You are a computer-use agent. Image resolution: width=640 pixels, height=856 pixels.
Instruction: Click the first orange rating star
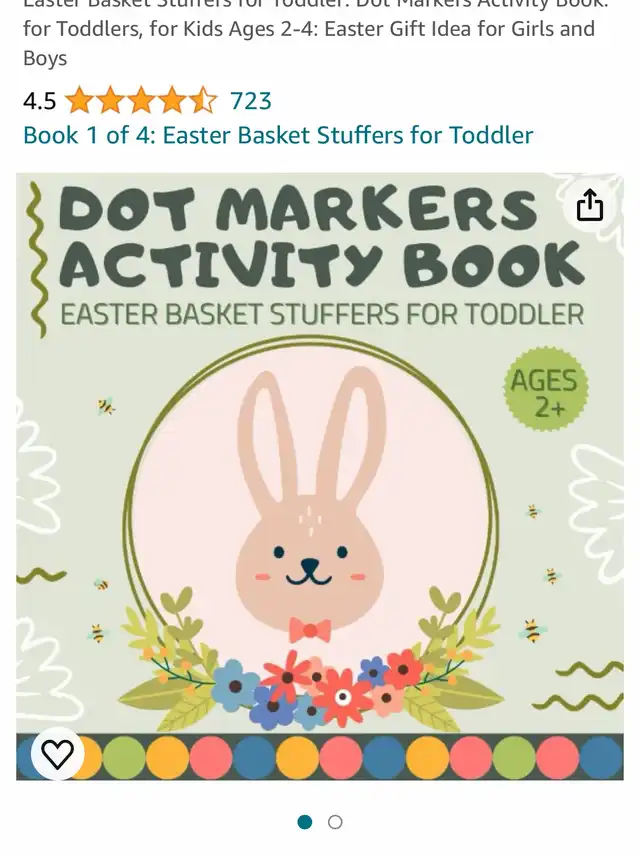coord(79,100)
